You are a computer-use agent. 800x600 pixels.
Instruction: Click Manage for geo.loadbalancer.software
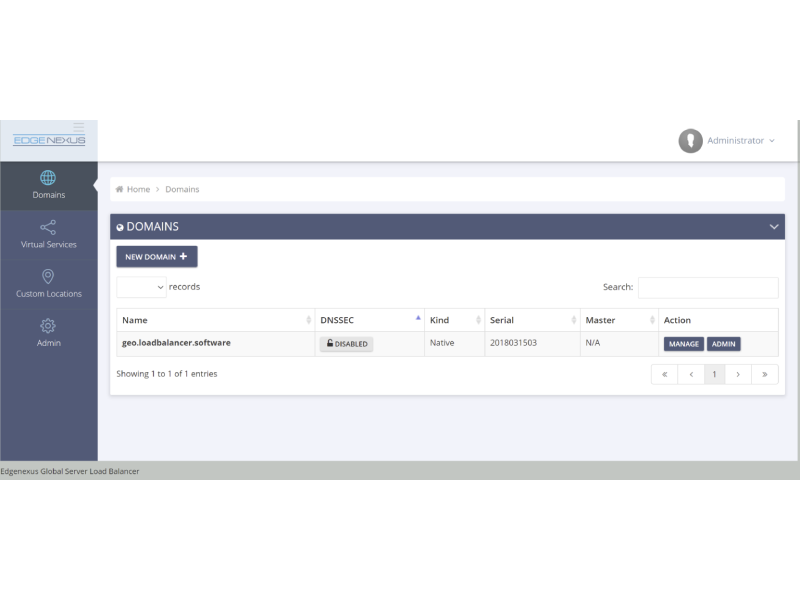tap(684, 344)
